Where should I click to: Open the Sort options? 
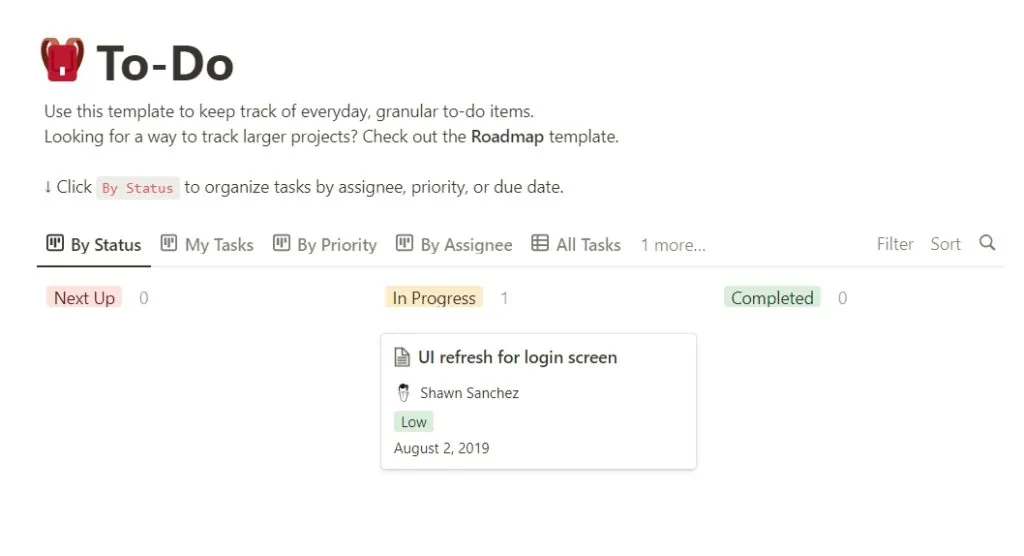tap(945, 244)
